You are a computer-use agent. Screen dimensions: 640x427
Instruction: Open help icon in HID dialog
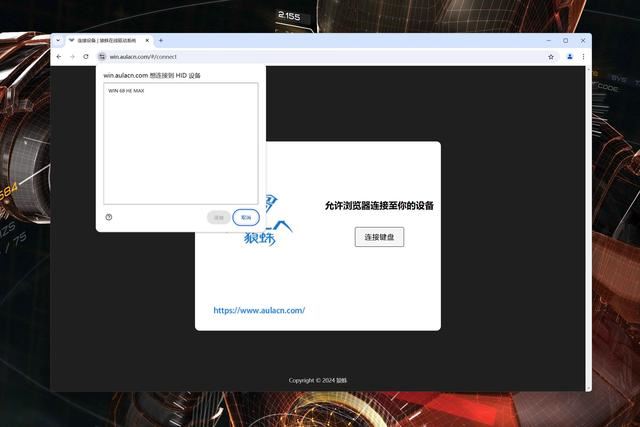pyautogui.click(x=109, y=217)
